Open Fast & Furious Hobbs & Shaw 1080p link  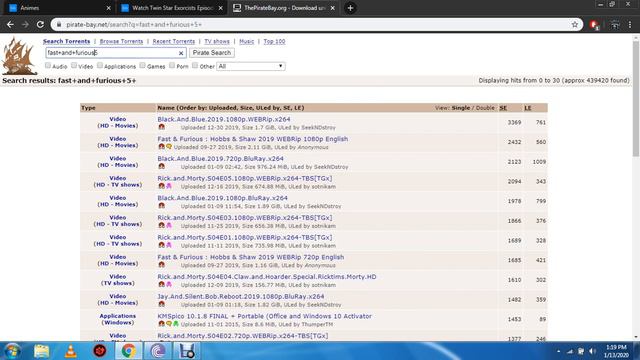click(x=253, y=139)
